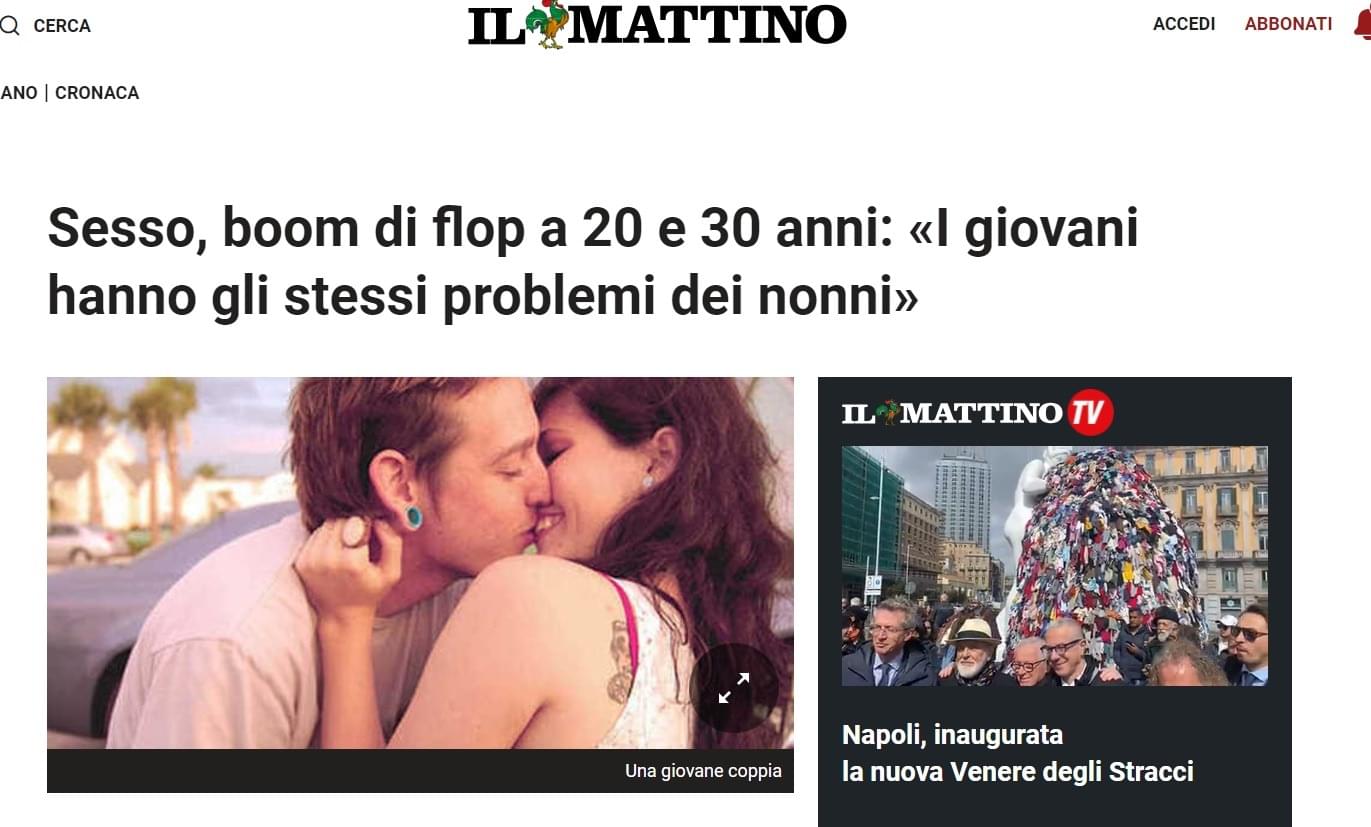
Task: Click the caption Una giovane coppia
Action: click(x=703, y=771)
